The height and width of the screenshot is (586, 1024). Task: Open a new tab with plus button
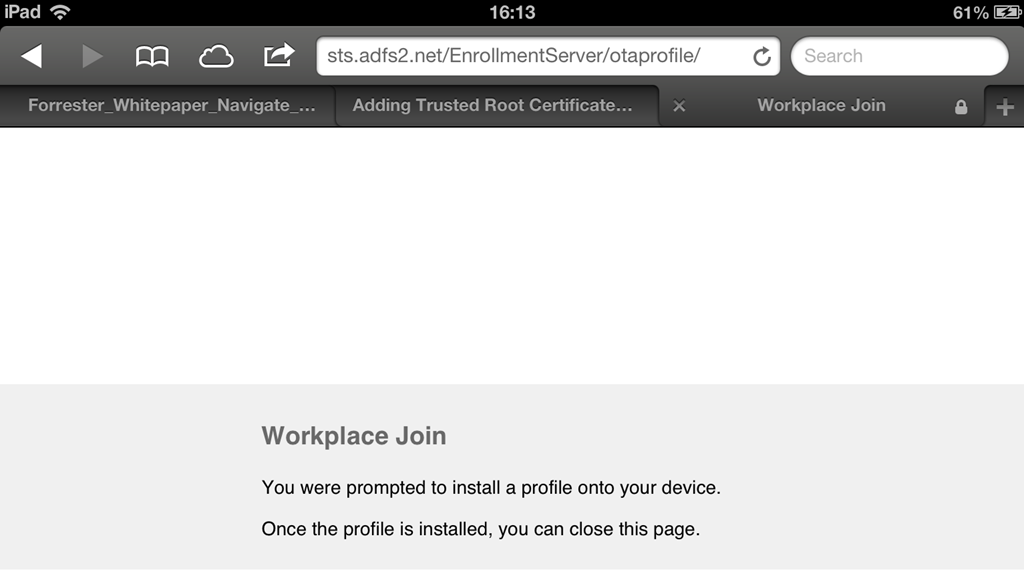coord(1006,107)
